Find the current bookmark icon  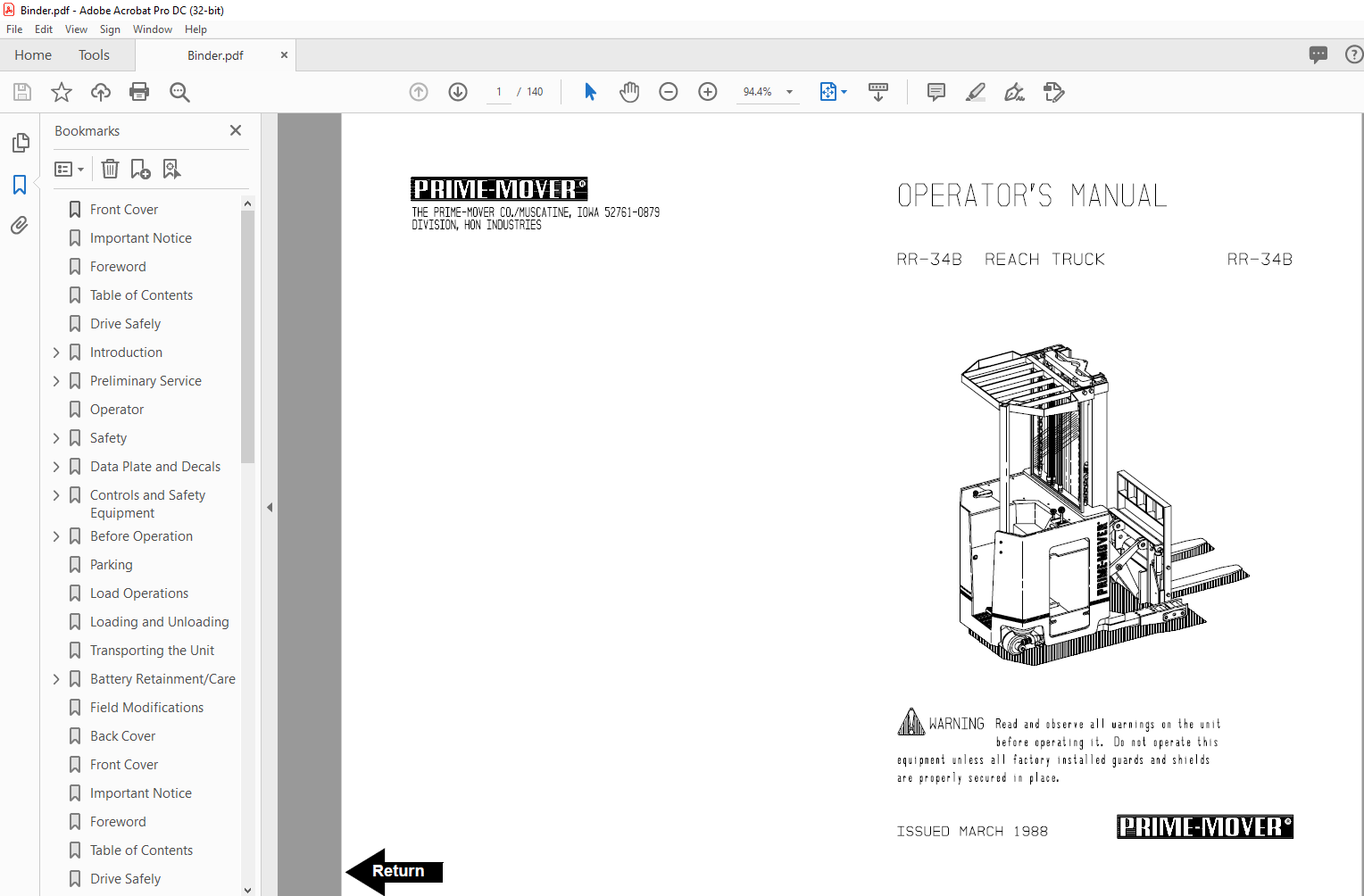171,169
